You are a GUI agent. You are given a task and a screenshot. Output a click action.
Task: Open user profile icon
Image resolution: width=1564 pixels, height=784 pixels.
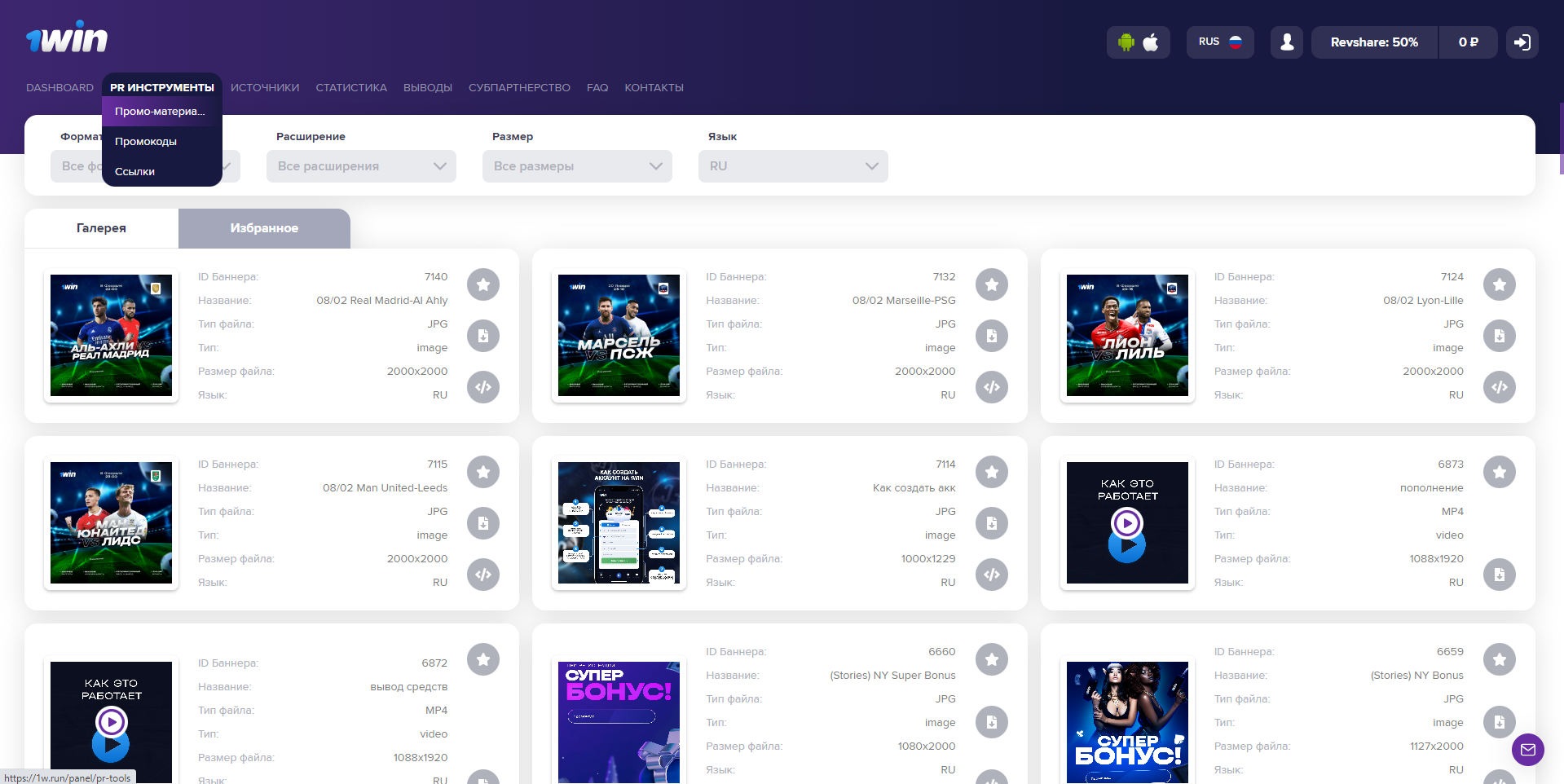coord(1287,42)
